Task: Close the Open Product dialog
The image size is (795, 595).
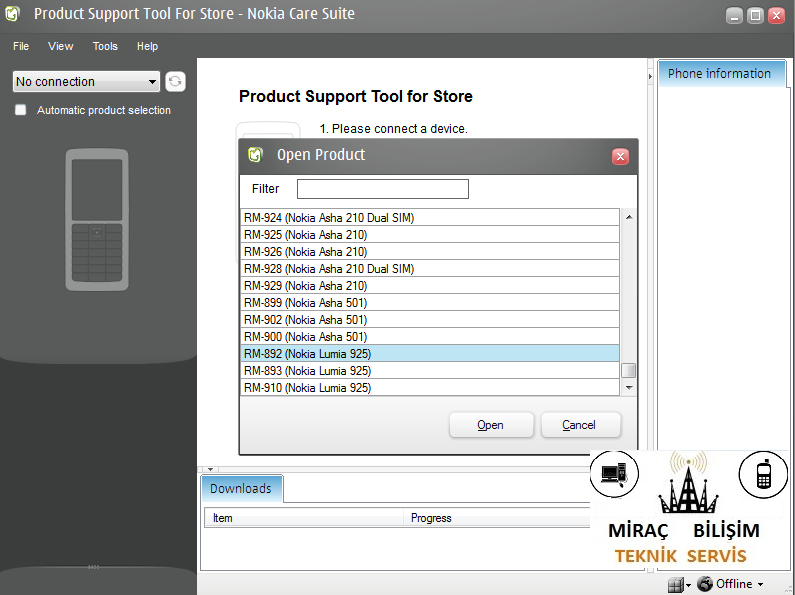Action: [620, 157]
